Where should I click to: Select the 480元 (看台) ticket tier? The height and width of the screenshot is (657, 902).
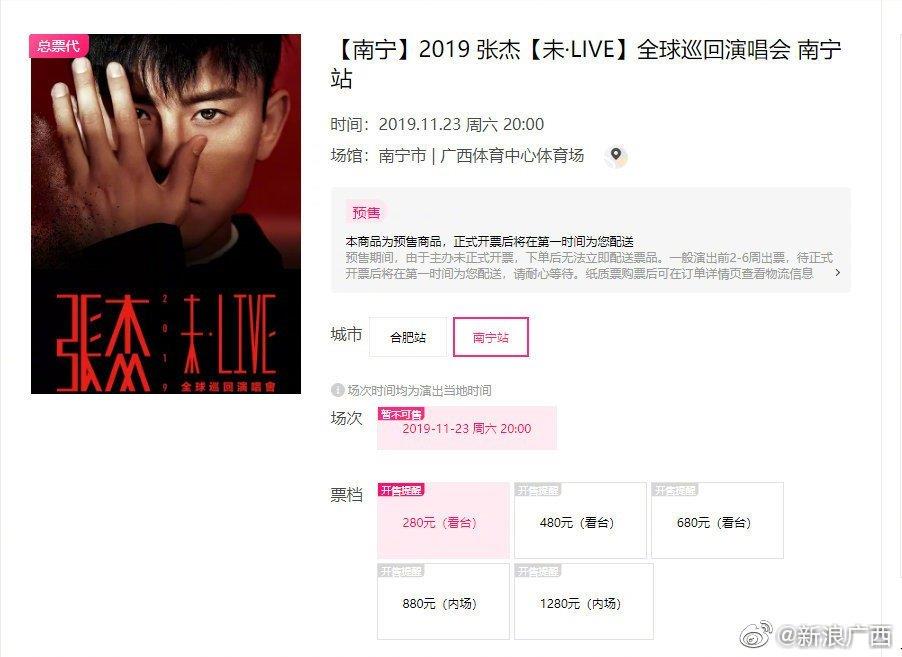point(580,520)
